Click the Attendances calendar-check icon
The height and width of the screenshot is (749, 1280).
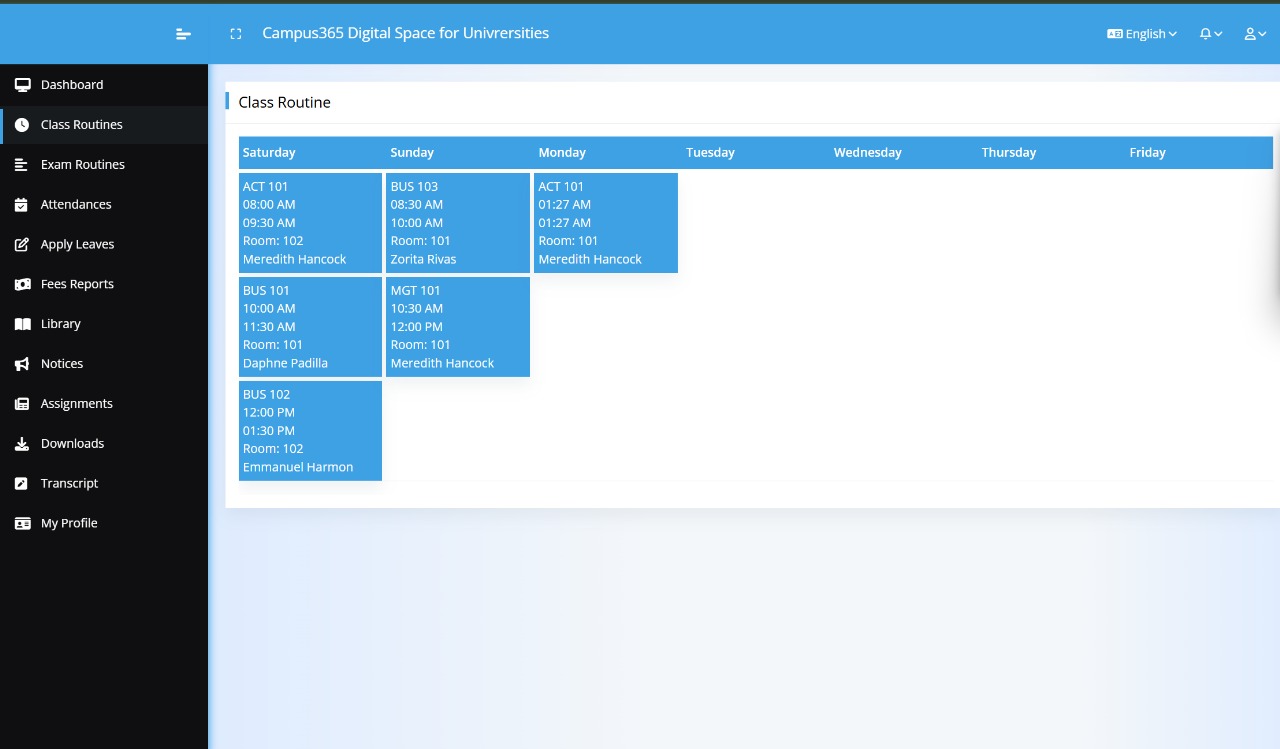(x=22, y=205)
